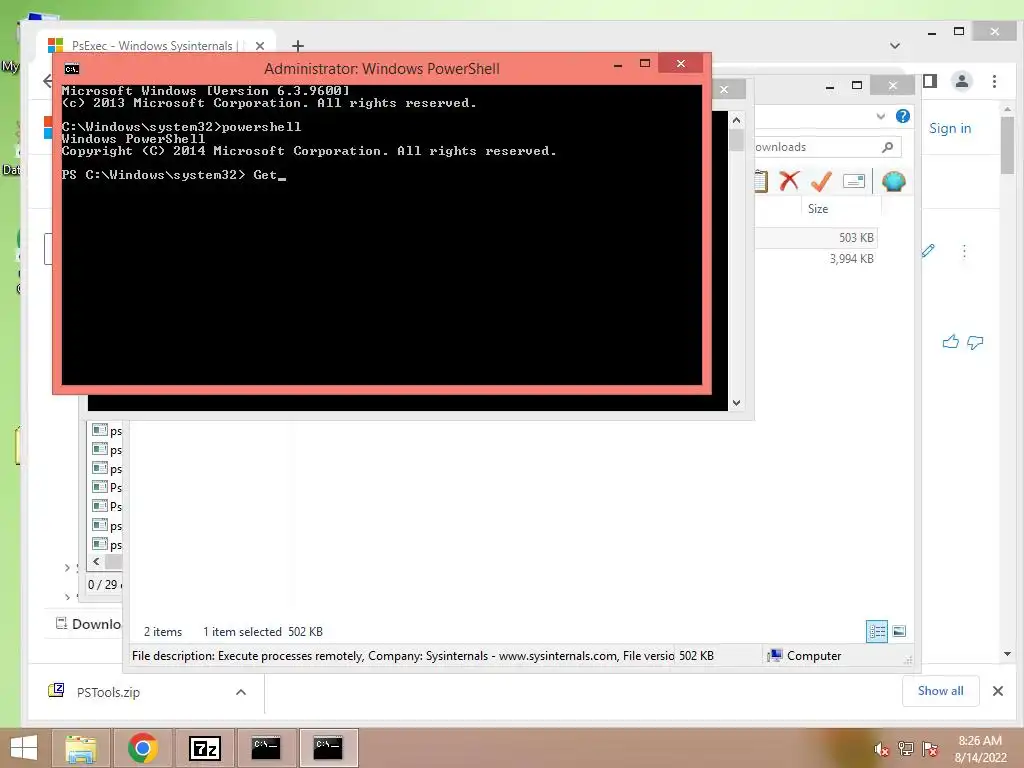
Task: Close the PsExec Chrome tab
Action: click(x=260, y=46)
